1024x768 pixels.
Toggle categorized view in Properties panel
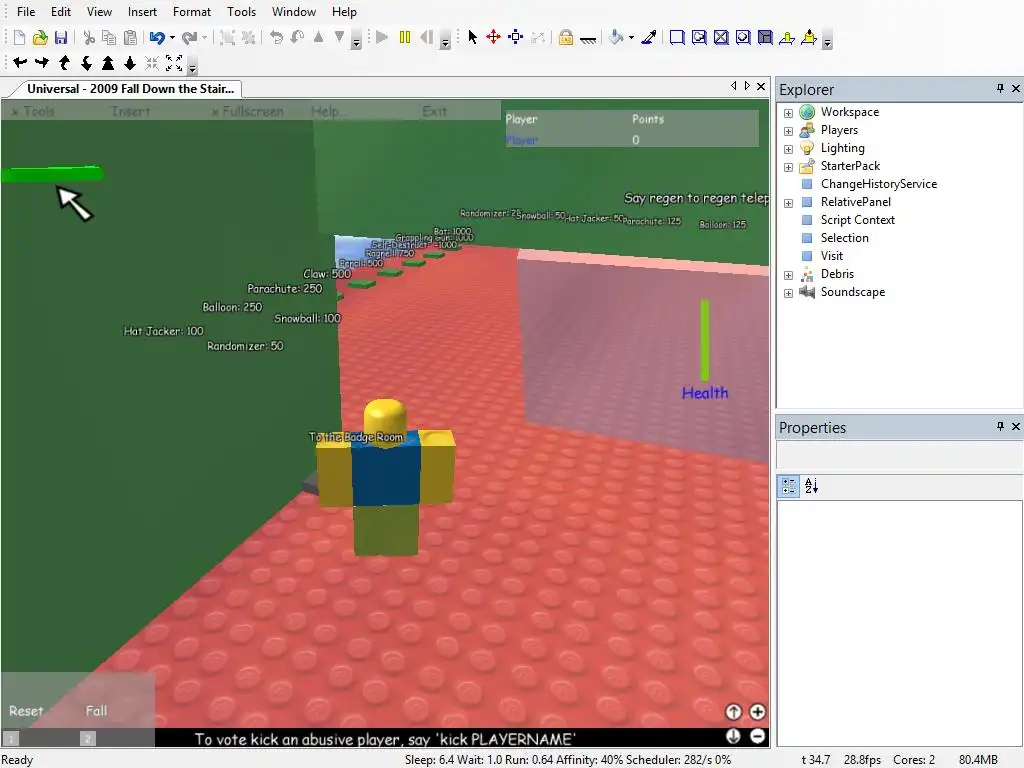[x=789, y=486]
